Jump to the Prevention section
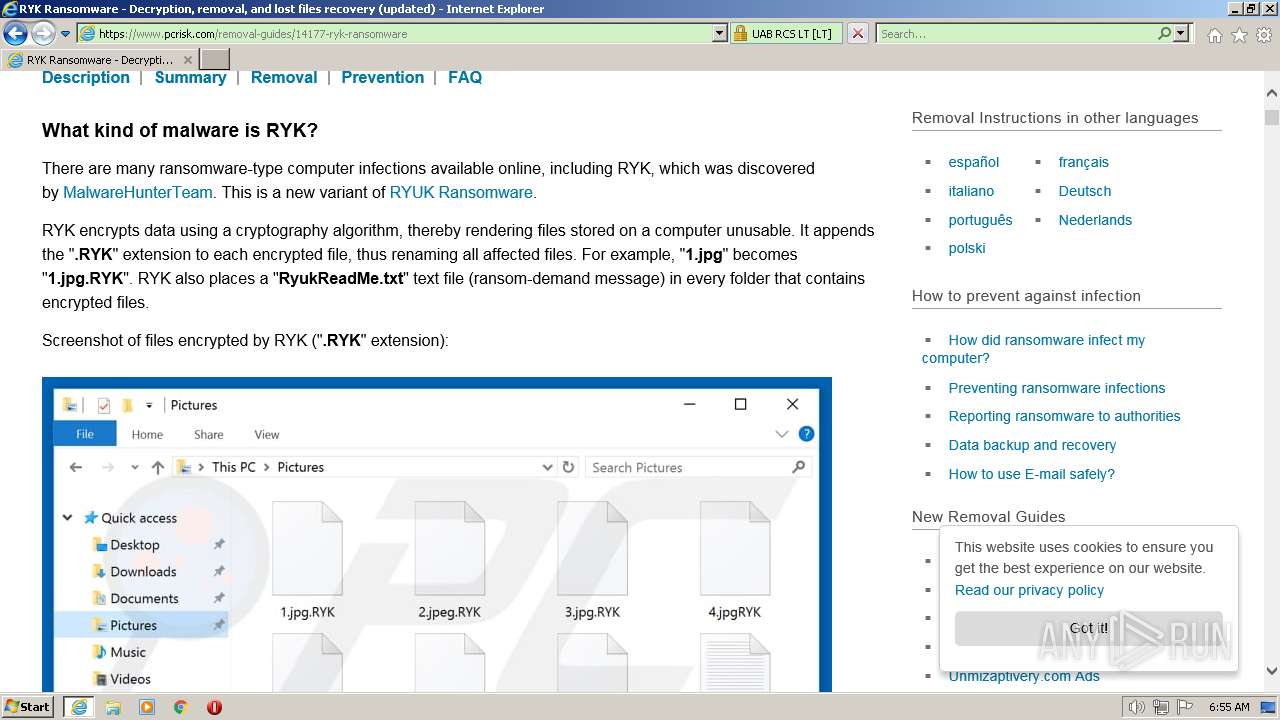This screenshot has height=720, width=1280. [x=383, y=77]
